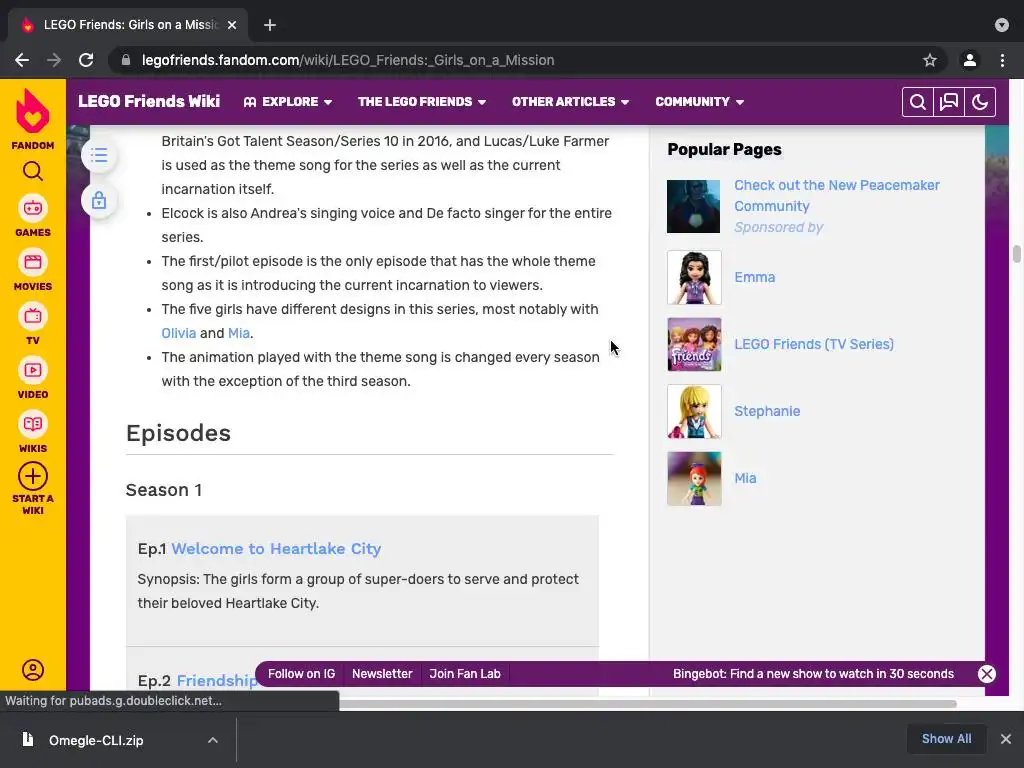Click Show All downloads button
Screen dimensions: 1024x768
tap(946, 739)
